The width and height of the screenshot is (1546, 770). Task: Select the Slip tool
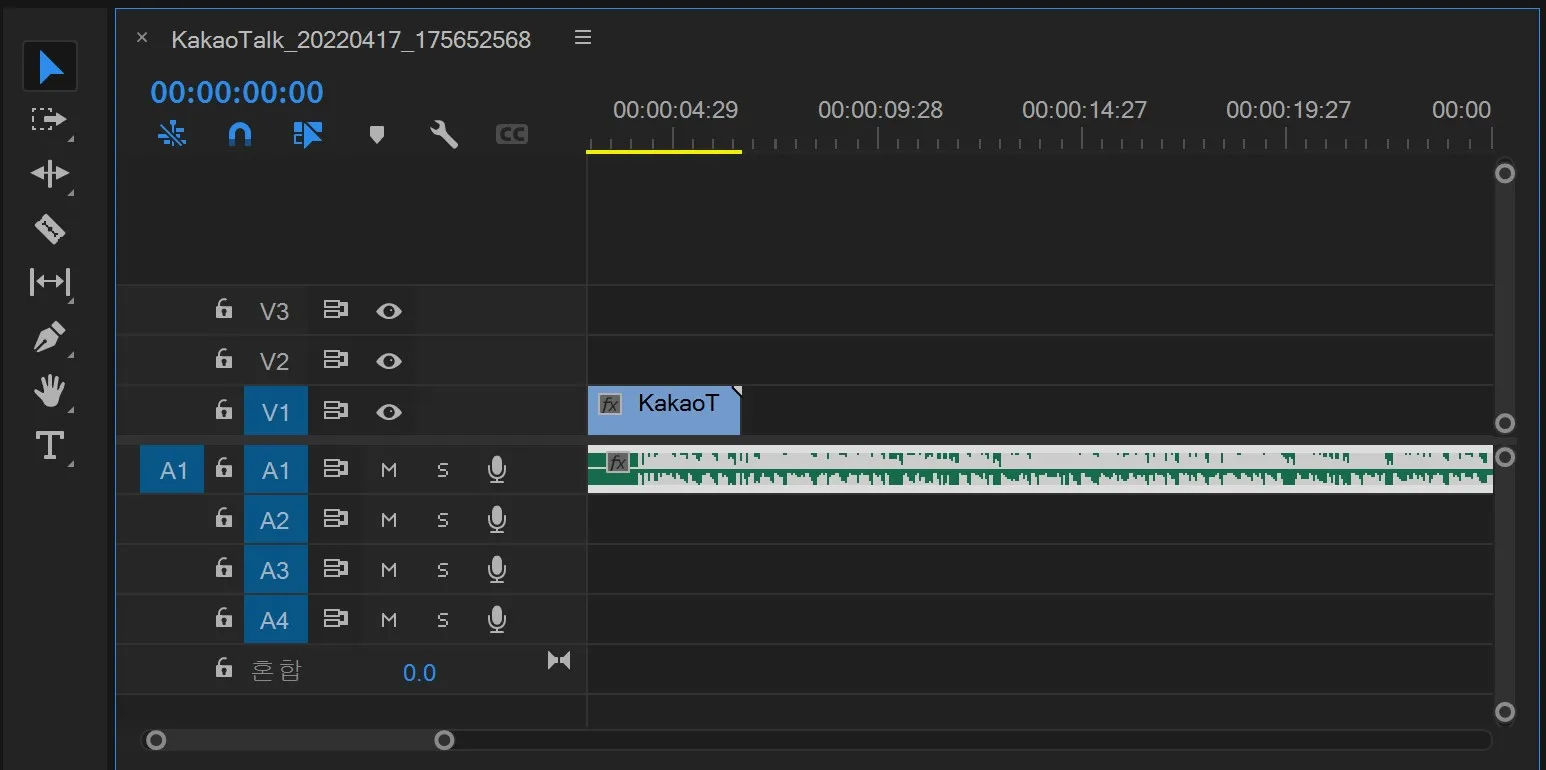[x=50, y=282]
